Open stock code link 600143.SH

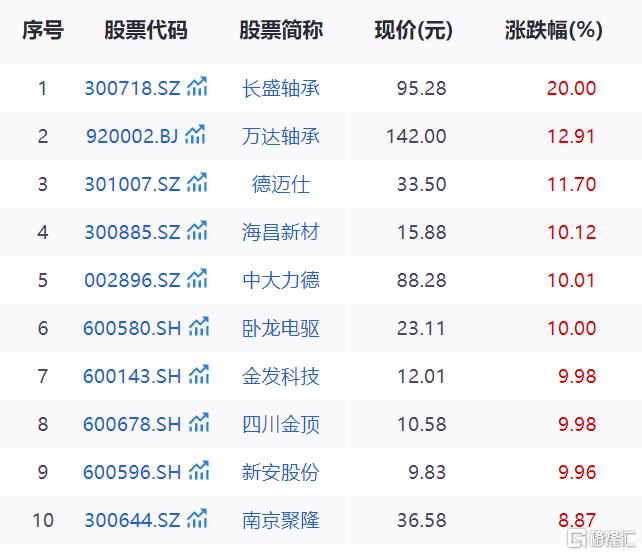[132, 376]
